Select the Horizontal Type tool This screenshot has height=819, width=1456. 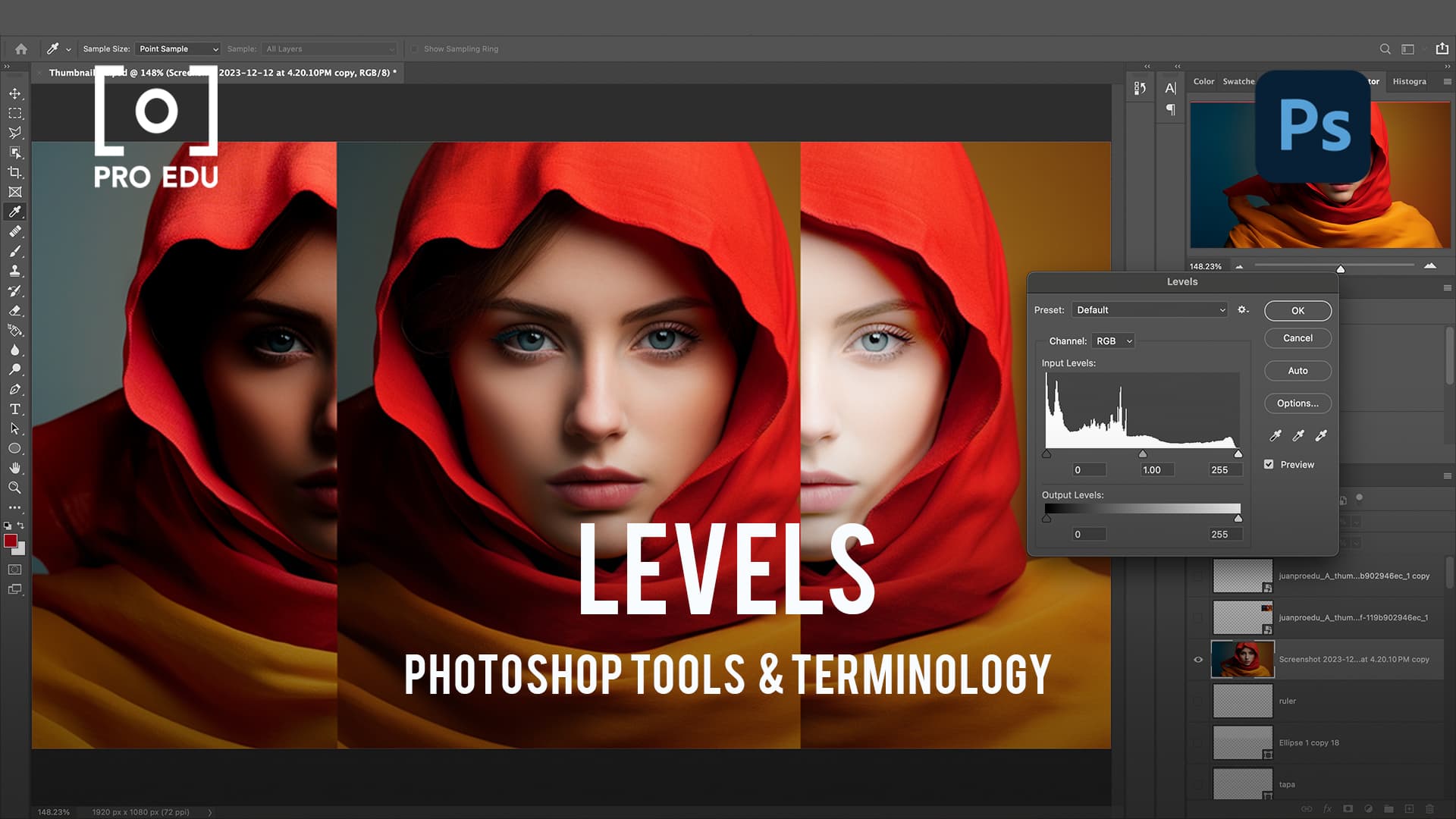point(15,409)
